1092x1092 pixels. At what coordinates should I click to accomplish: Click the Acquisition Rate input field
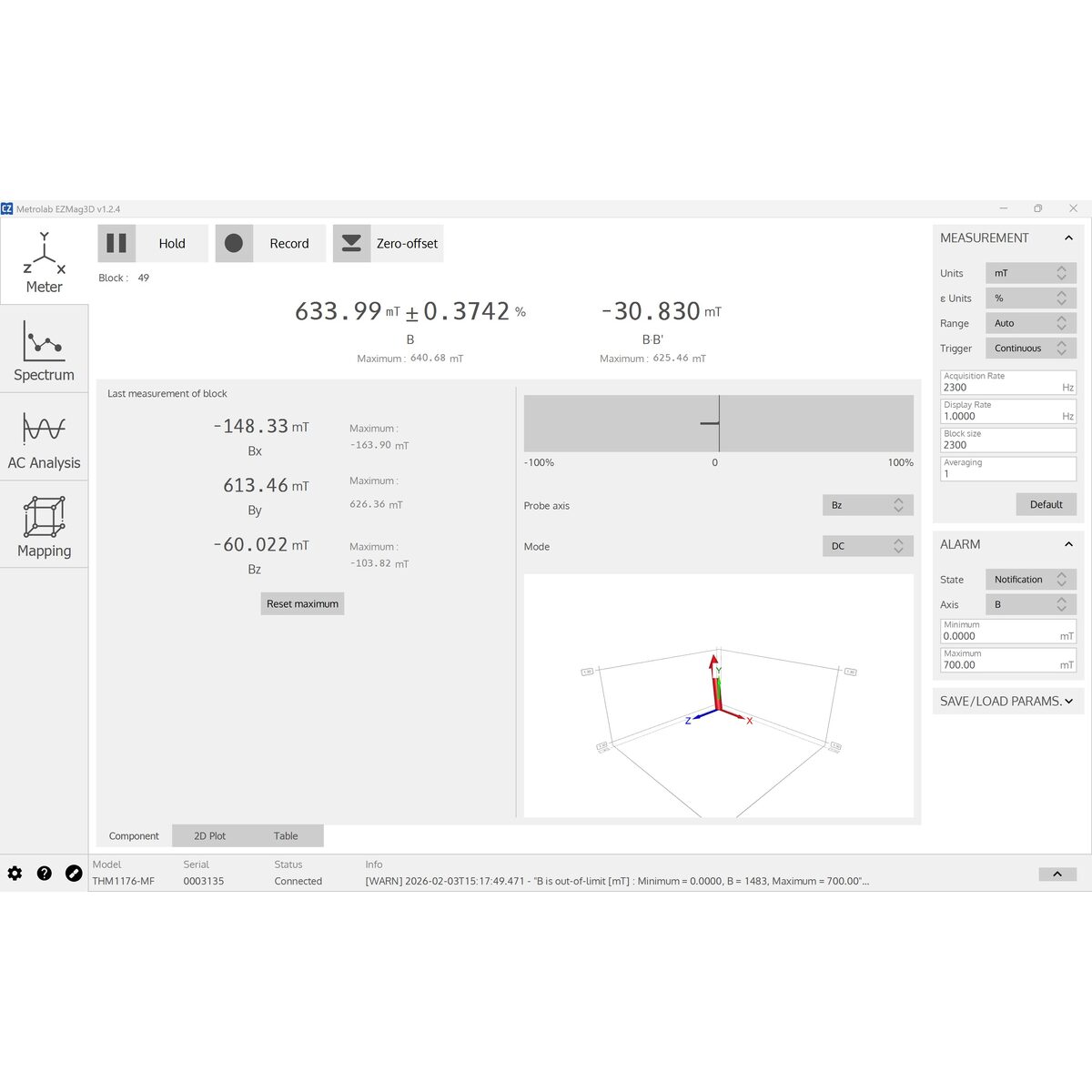pyautogui.click(x=1007, y=382)
